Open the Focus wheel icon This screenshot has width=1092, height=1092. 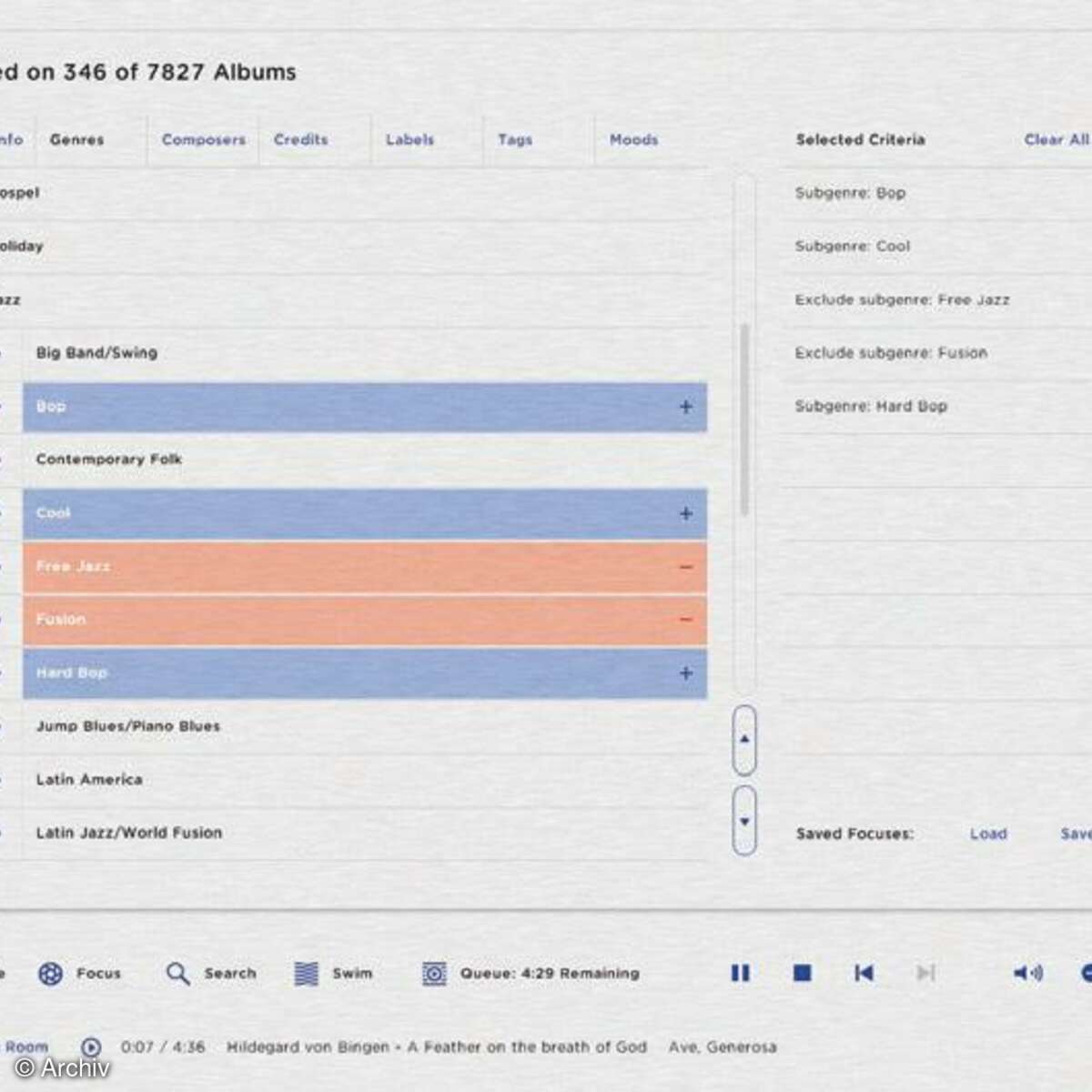(x=51, y=974)
